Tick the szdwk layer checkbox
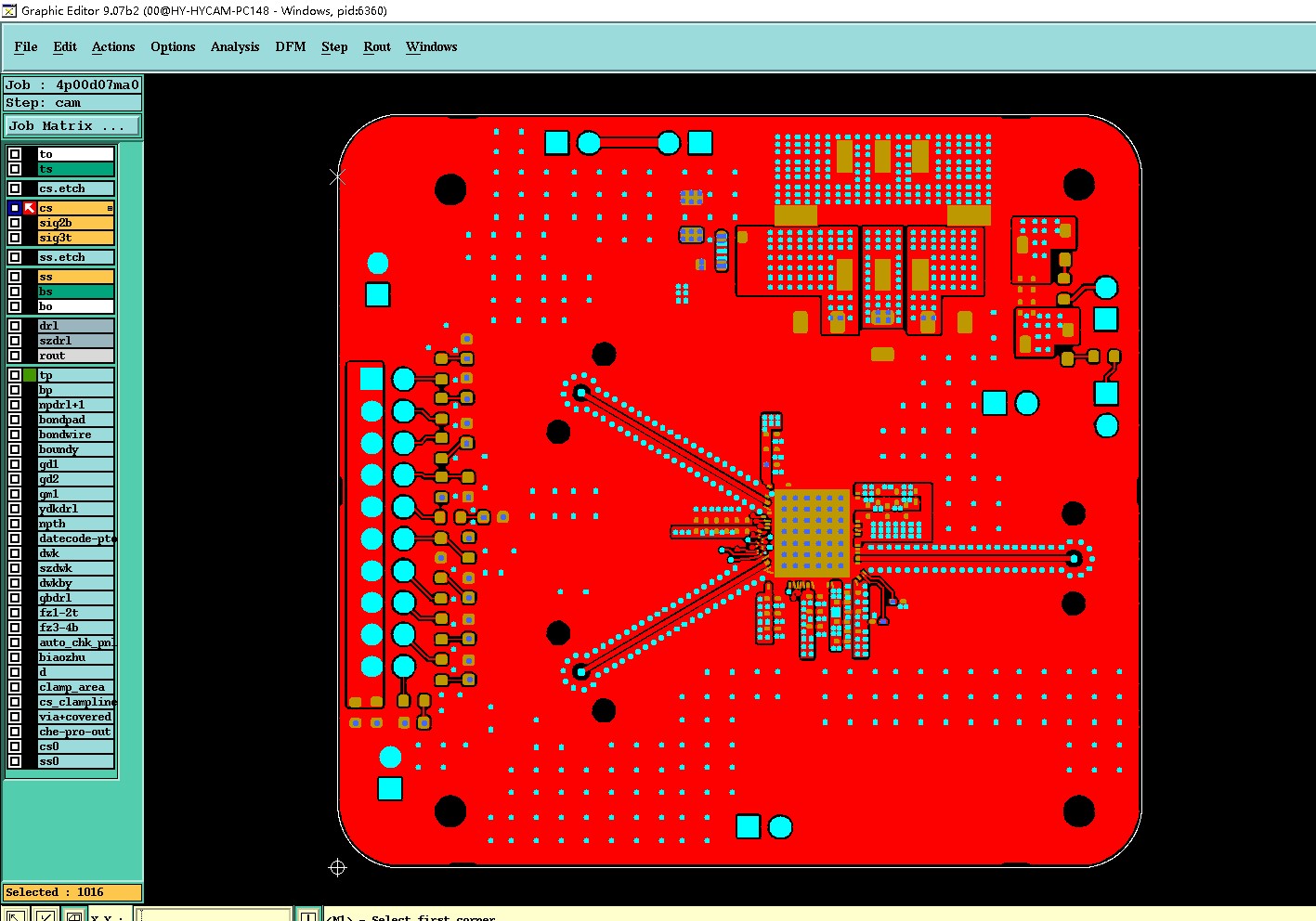 coord(15,568)
